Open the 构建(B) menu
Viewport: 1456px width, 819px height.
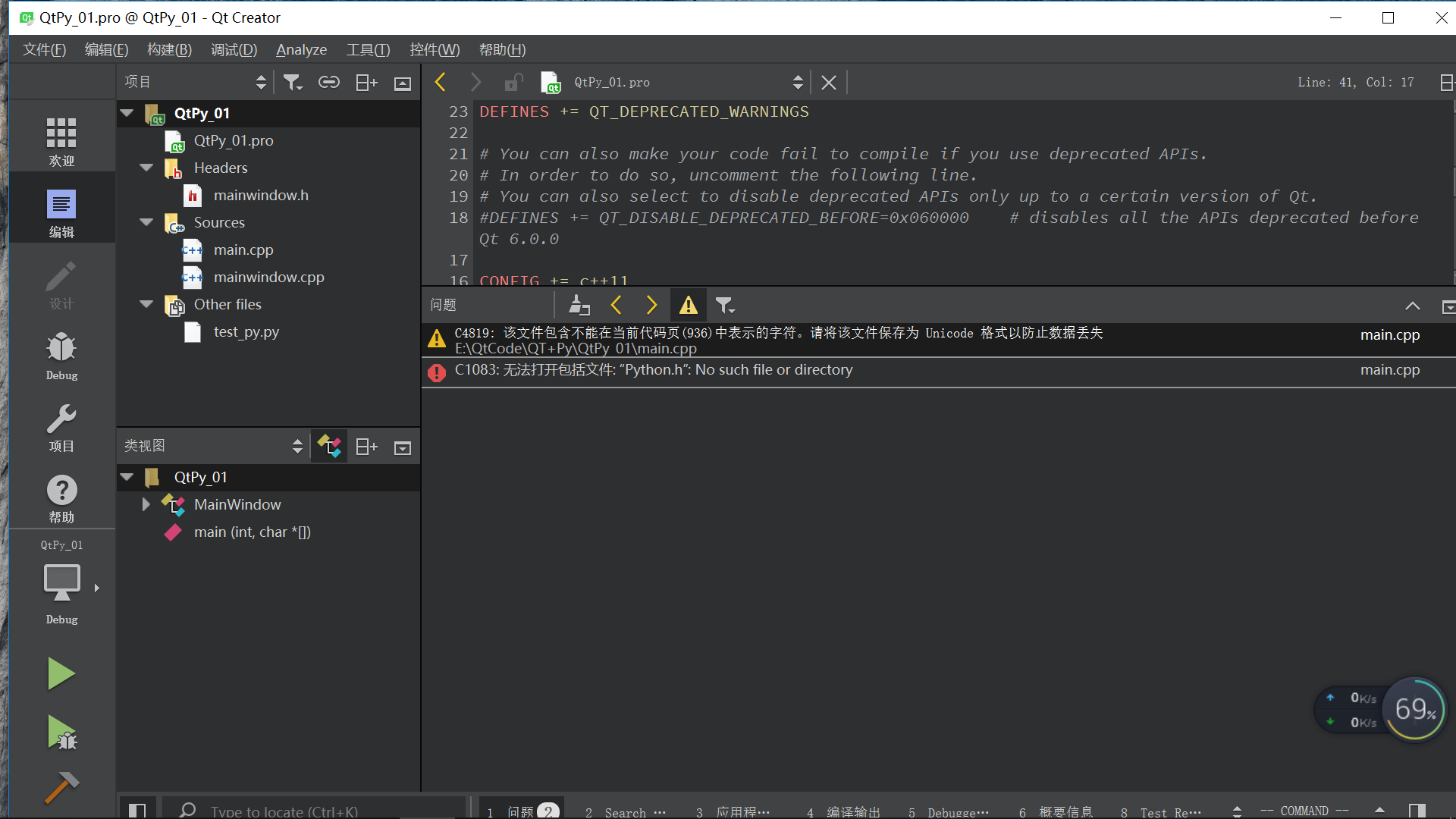(x=169, y=49)
